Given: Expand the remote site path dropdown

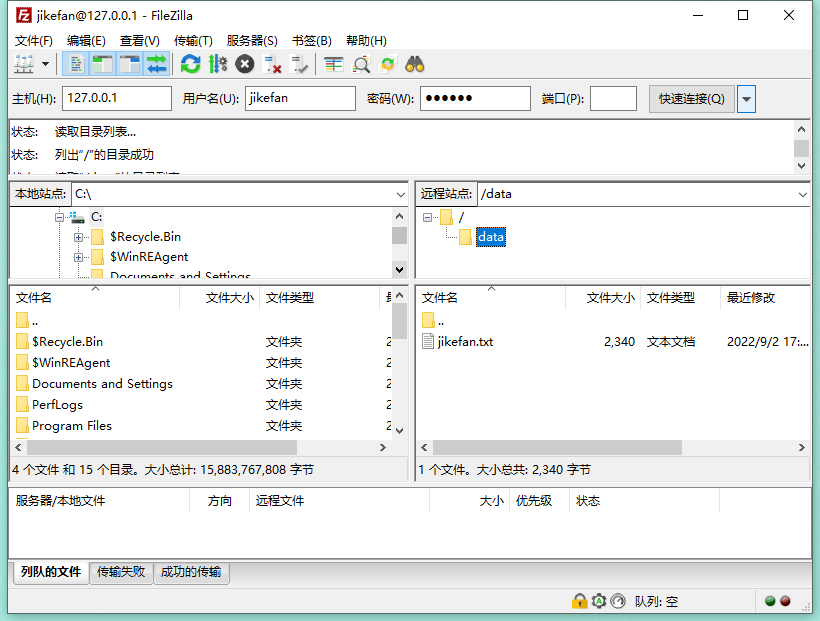Looking at the screenshot, I should click(x=802, y=195).
